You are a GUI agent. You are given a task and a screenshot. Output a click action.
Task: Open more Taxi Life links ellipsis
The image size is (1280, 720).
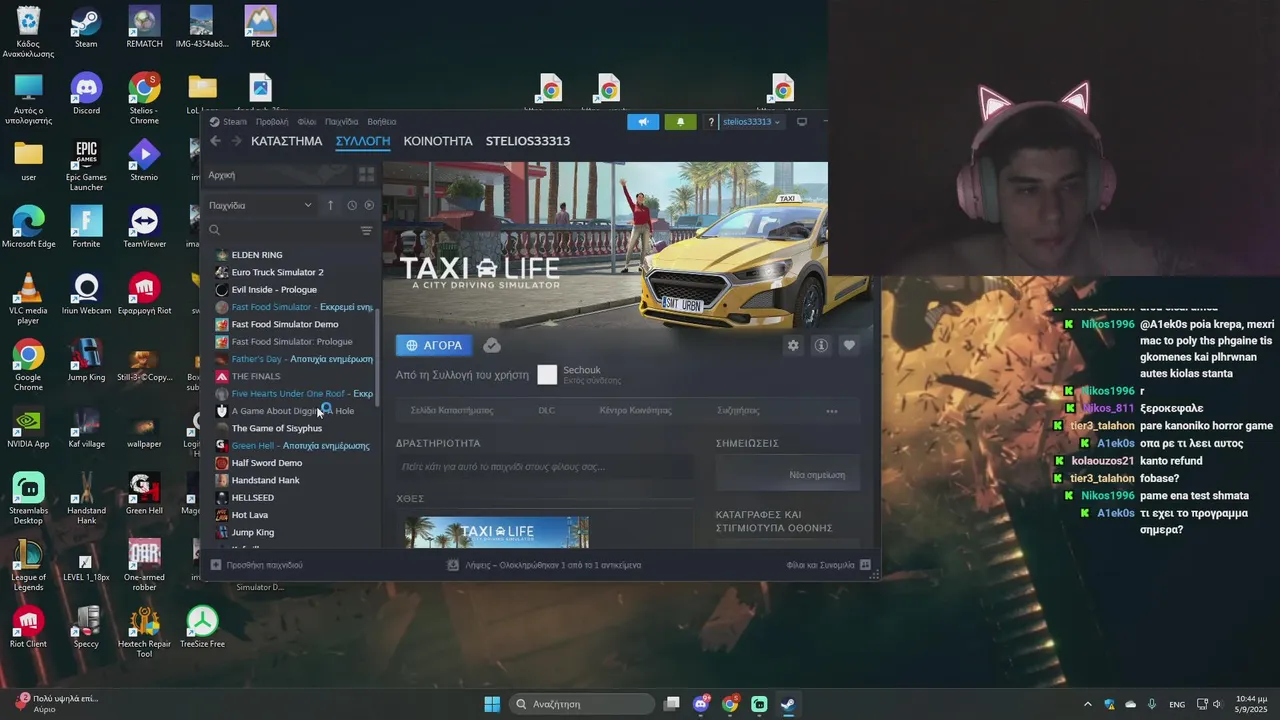click(831, 411)
